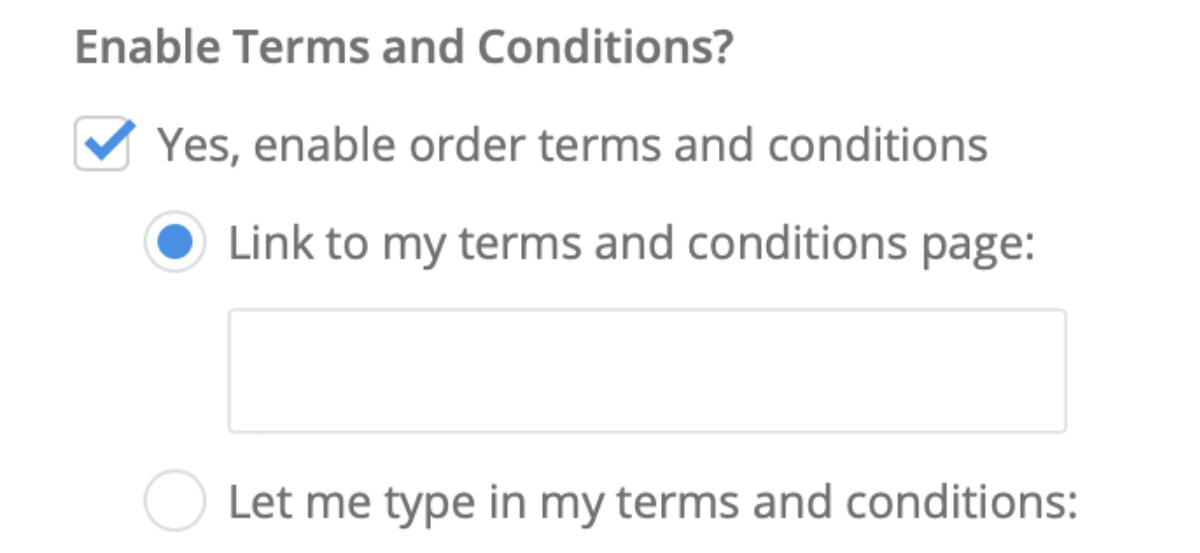Uncheck the enable order terms checkbox
The image size is (1200, 553).
[x=102, y=145]
